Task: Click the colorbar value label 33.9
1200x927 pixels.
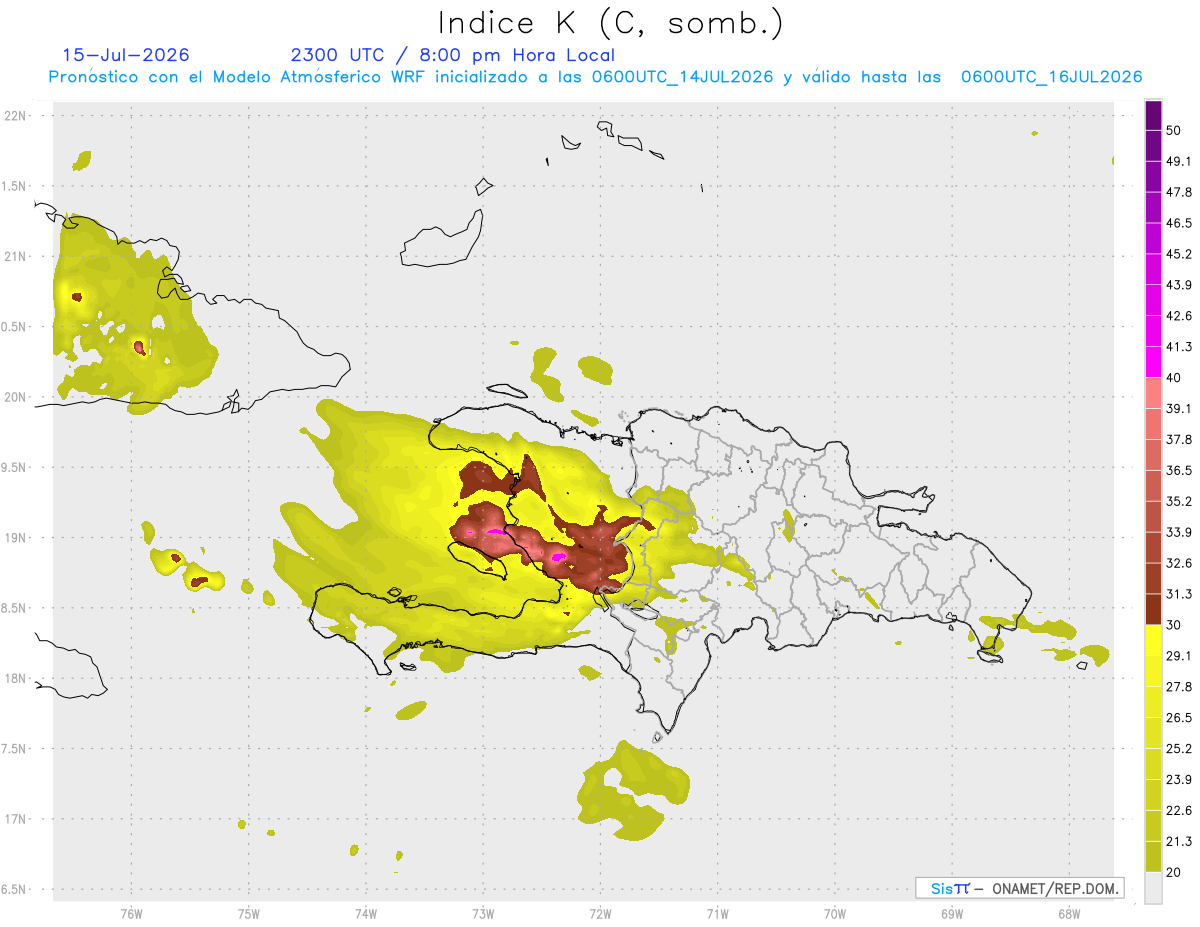Action: [x=1179, y=532]
